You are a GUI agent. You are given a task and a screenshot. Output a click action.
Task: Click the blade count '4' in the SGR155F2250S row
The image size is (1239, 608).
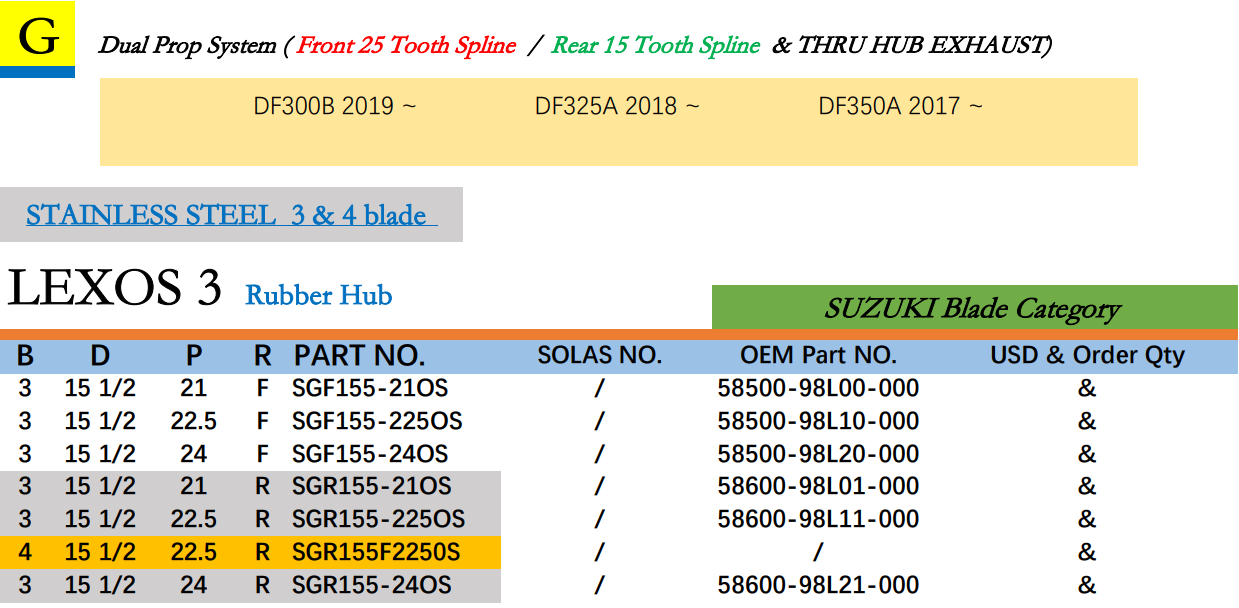[x=25, y=553]
